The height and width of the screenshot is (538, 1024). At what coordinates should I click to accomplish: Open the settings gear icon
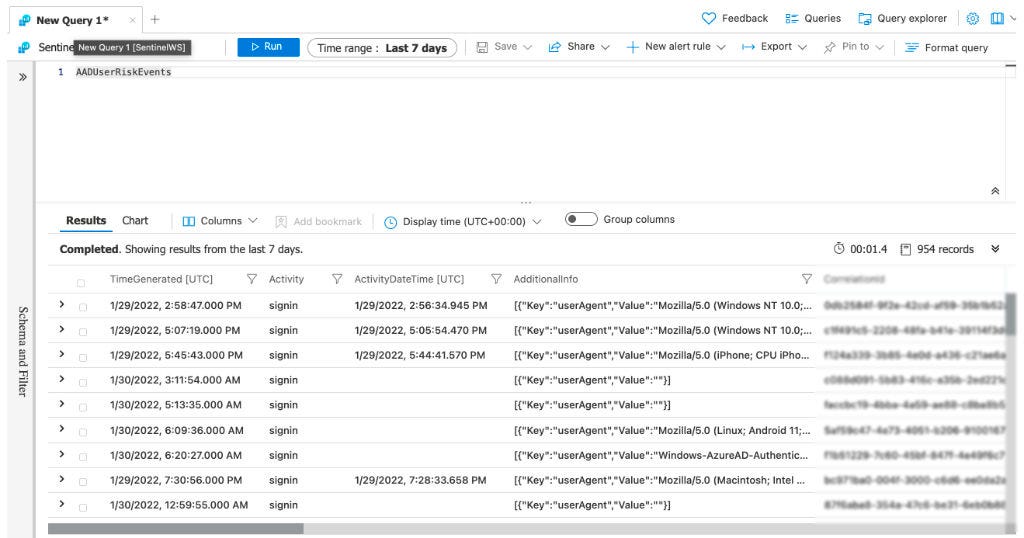pyautogui.click(x=972, y=19)
